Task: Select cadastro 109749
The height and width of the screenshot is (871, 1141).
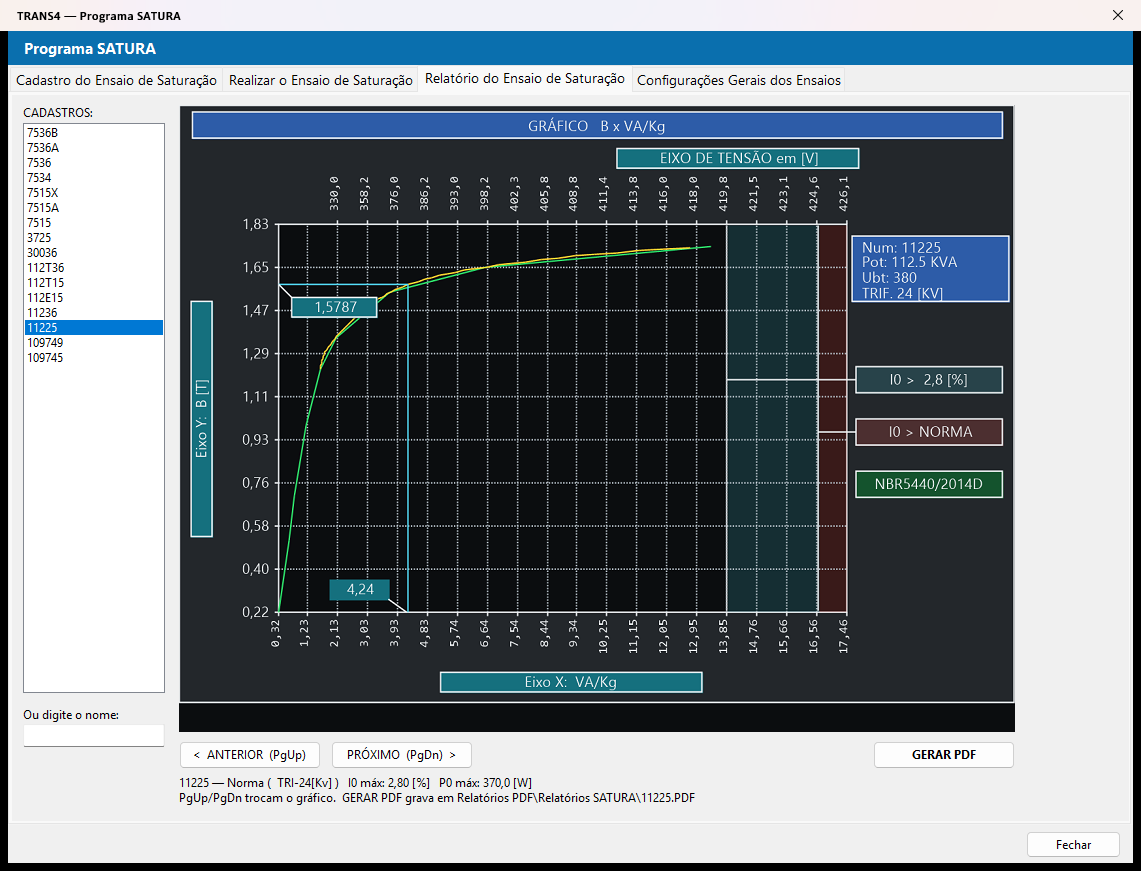Action: [94, 343]
